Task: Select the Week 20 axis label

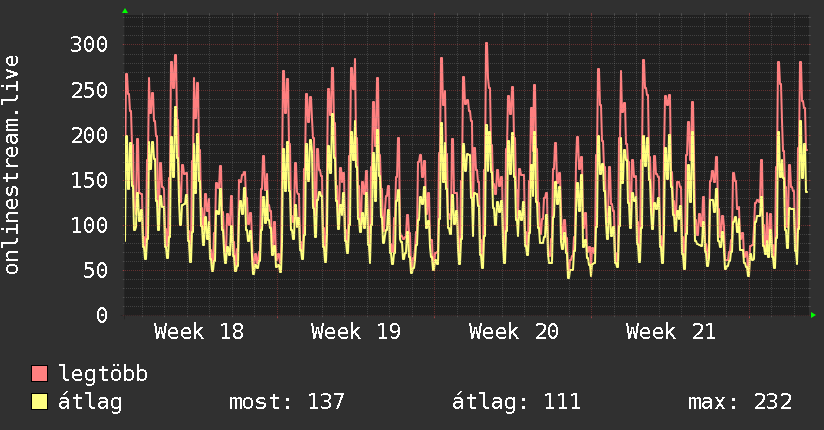Action: (513, 332)
